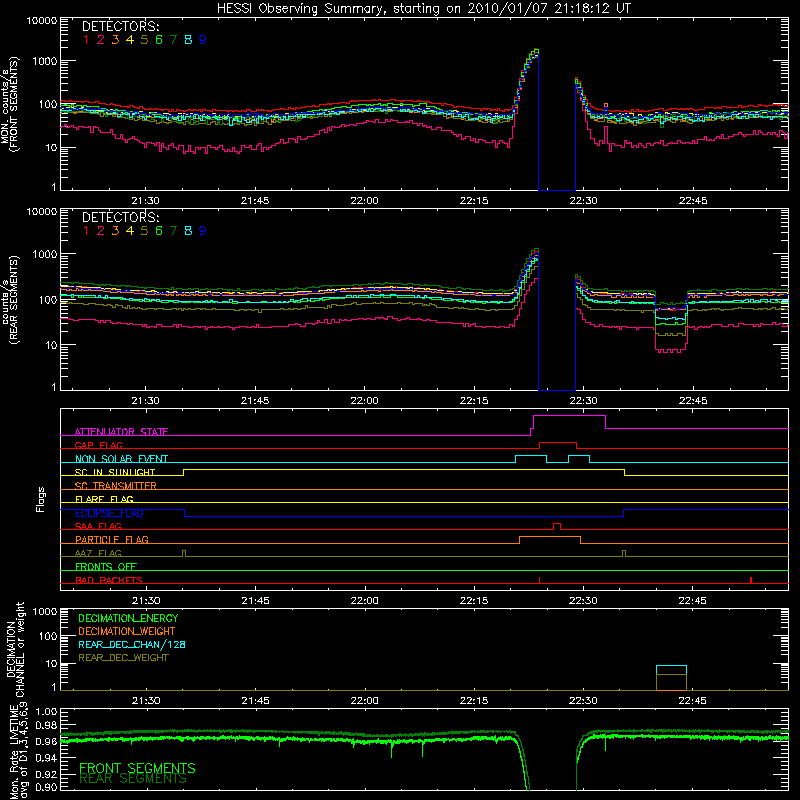Click pink detector 2 in front segments legend

(x=101, y=40)
